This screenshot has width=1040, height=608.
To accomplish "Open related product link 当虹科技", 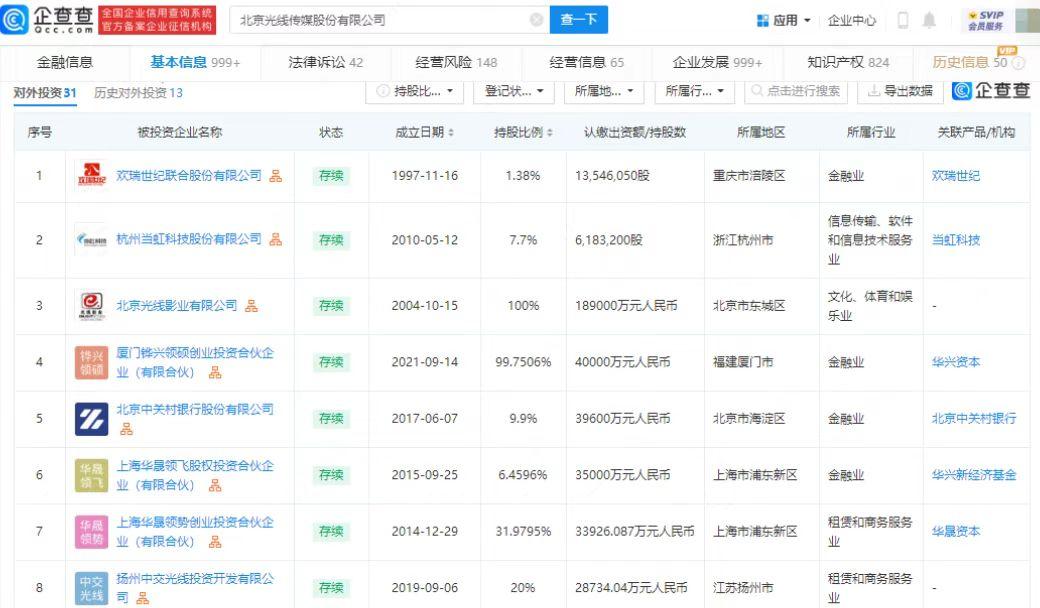I will 955,240.
